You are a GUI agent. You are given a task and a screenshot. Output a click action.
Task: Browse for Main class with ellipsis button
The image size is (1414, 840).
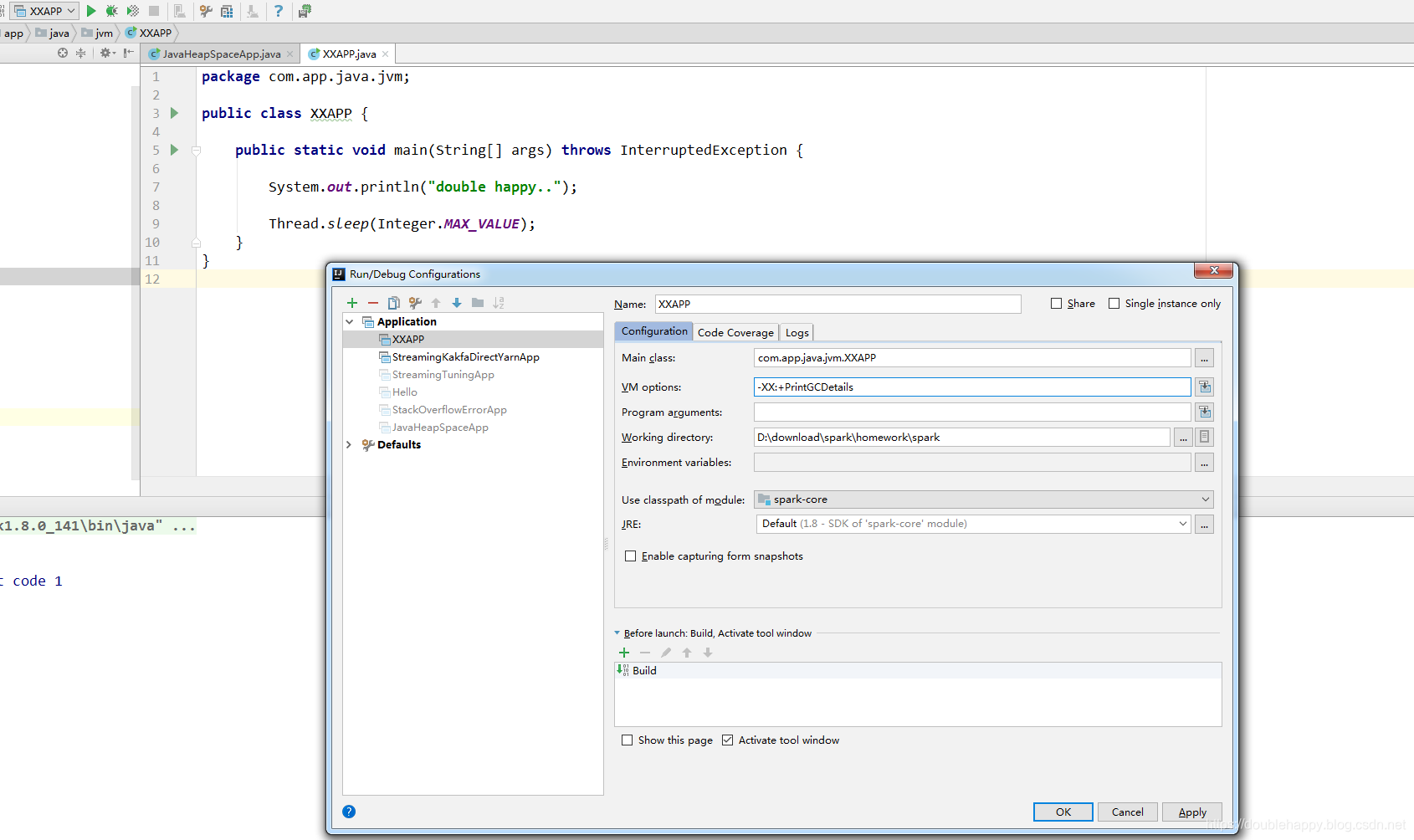point(1205,358)
